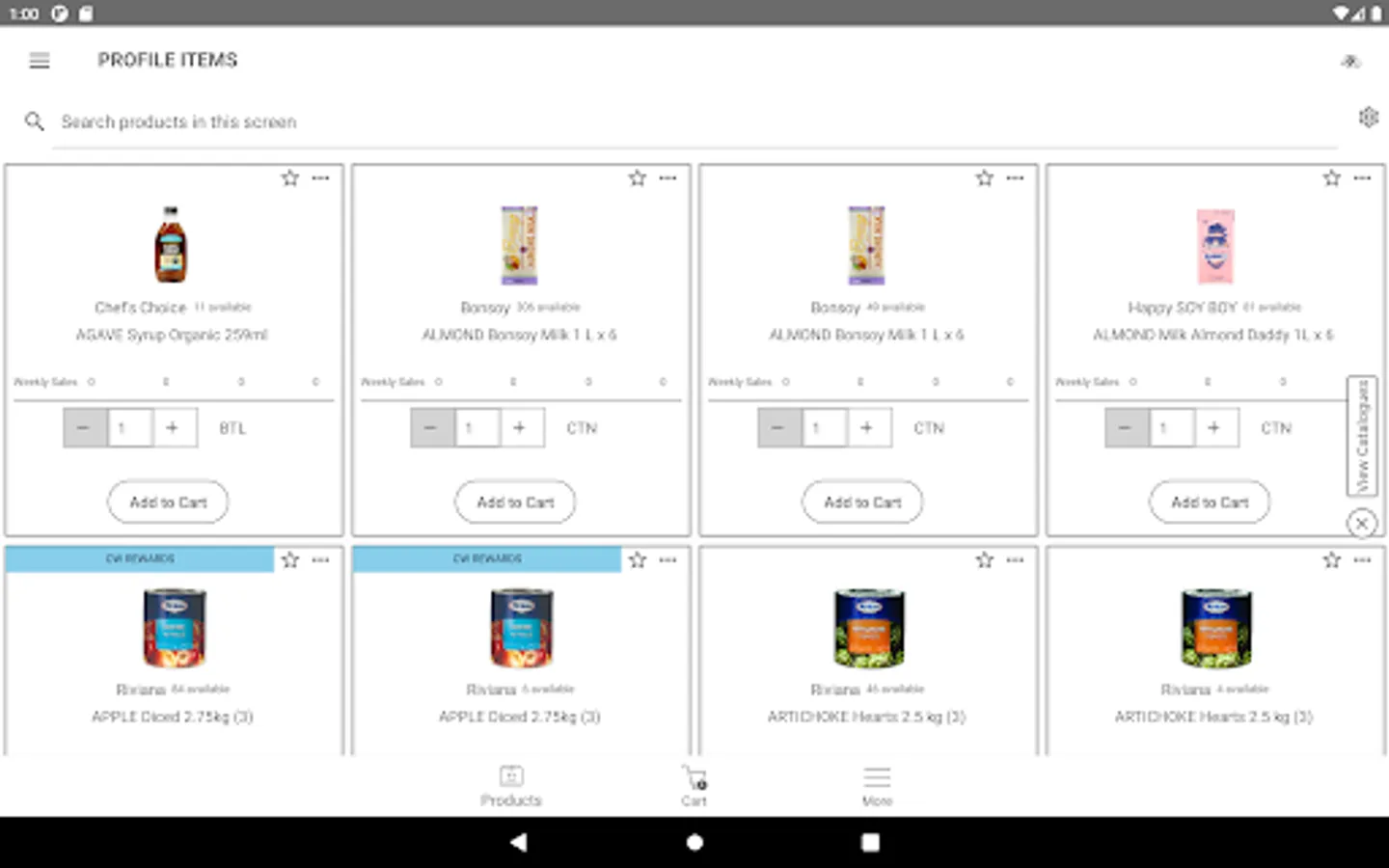This screenshot has height=868, width=1389.
Task: Edit quantity field for AGAVE Syrup
Action: click(x=129, y=427)
